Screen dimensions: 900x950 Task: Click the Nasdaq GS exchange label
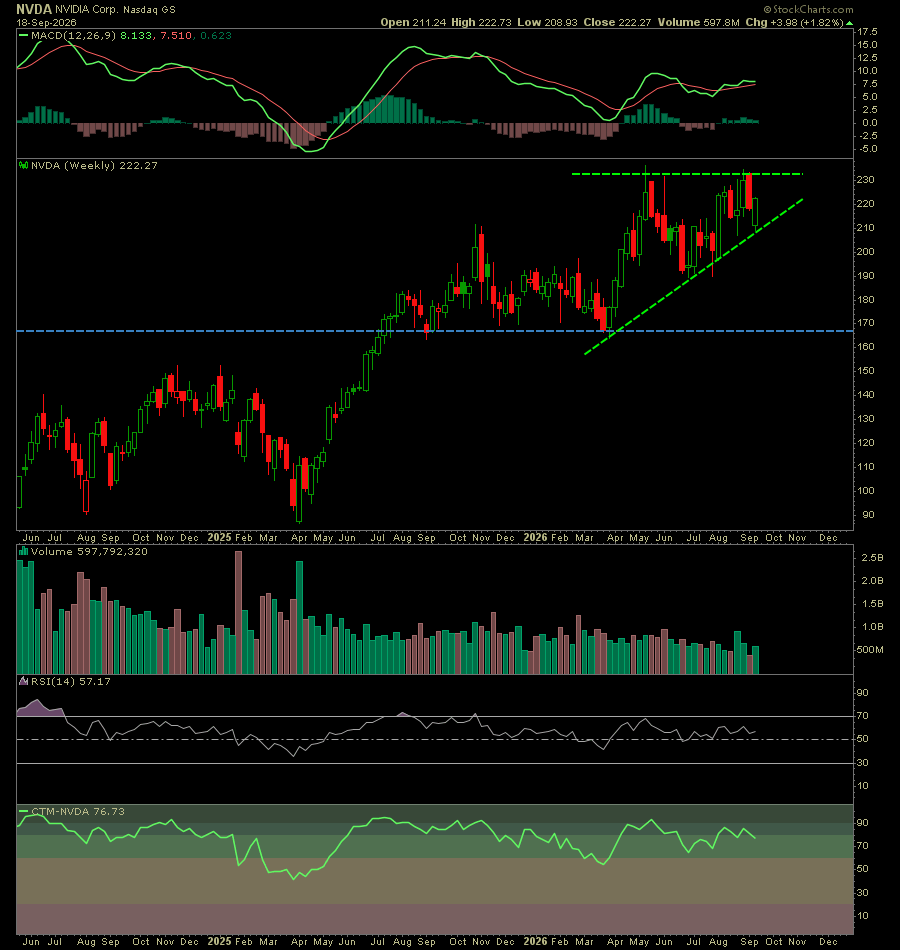149,10
